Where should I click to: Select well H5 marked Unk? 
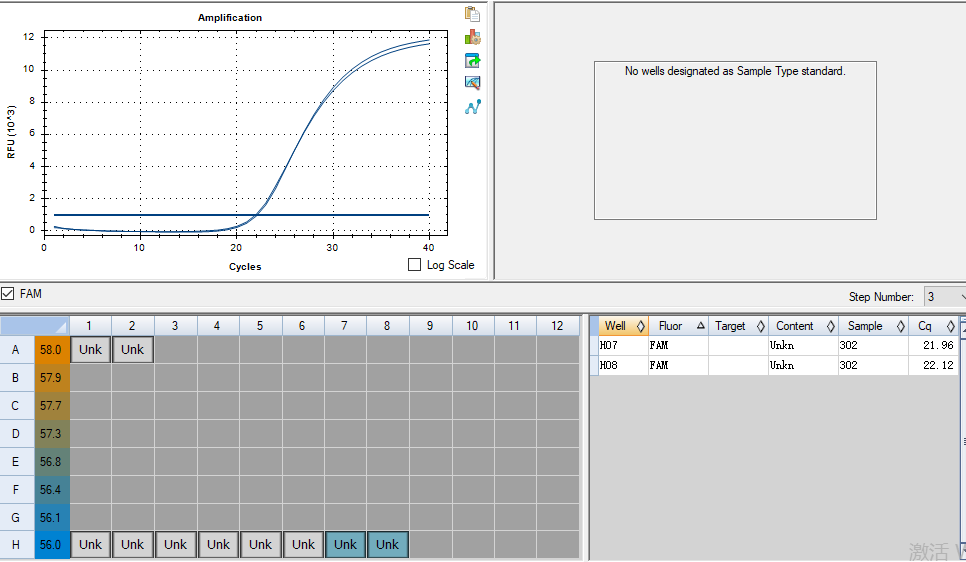(261, 545)
